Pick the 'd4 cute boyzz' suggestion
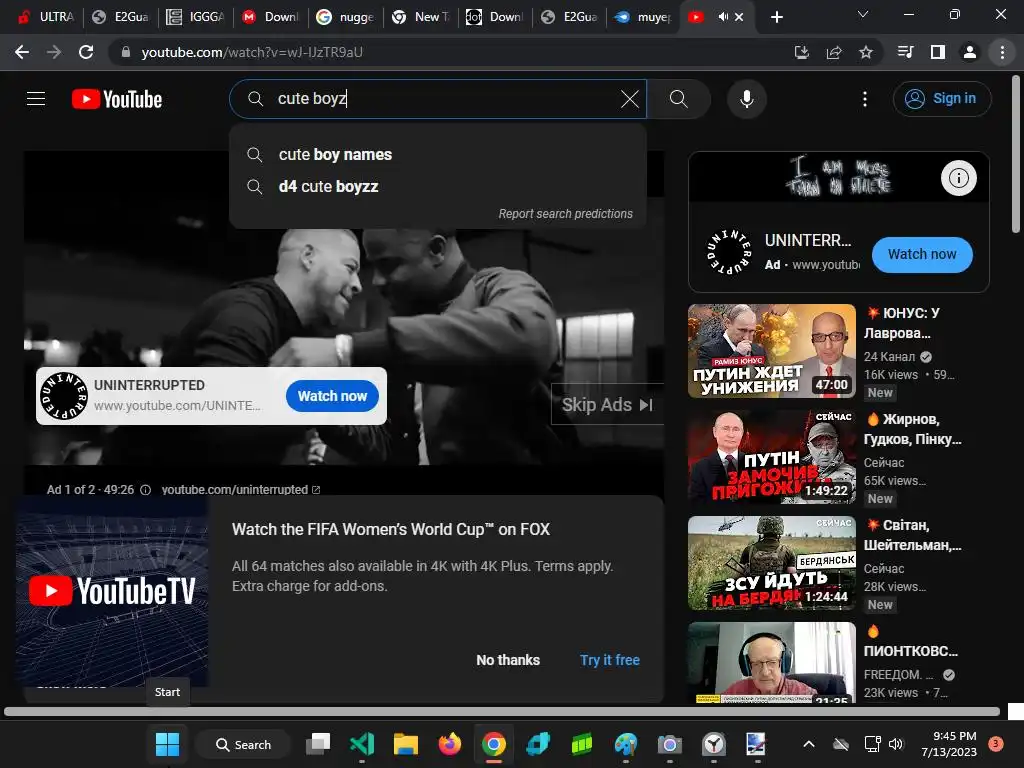Screen dimensions: 1024x768 point(438,187)
